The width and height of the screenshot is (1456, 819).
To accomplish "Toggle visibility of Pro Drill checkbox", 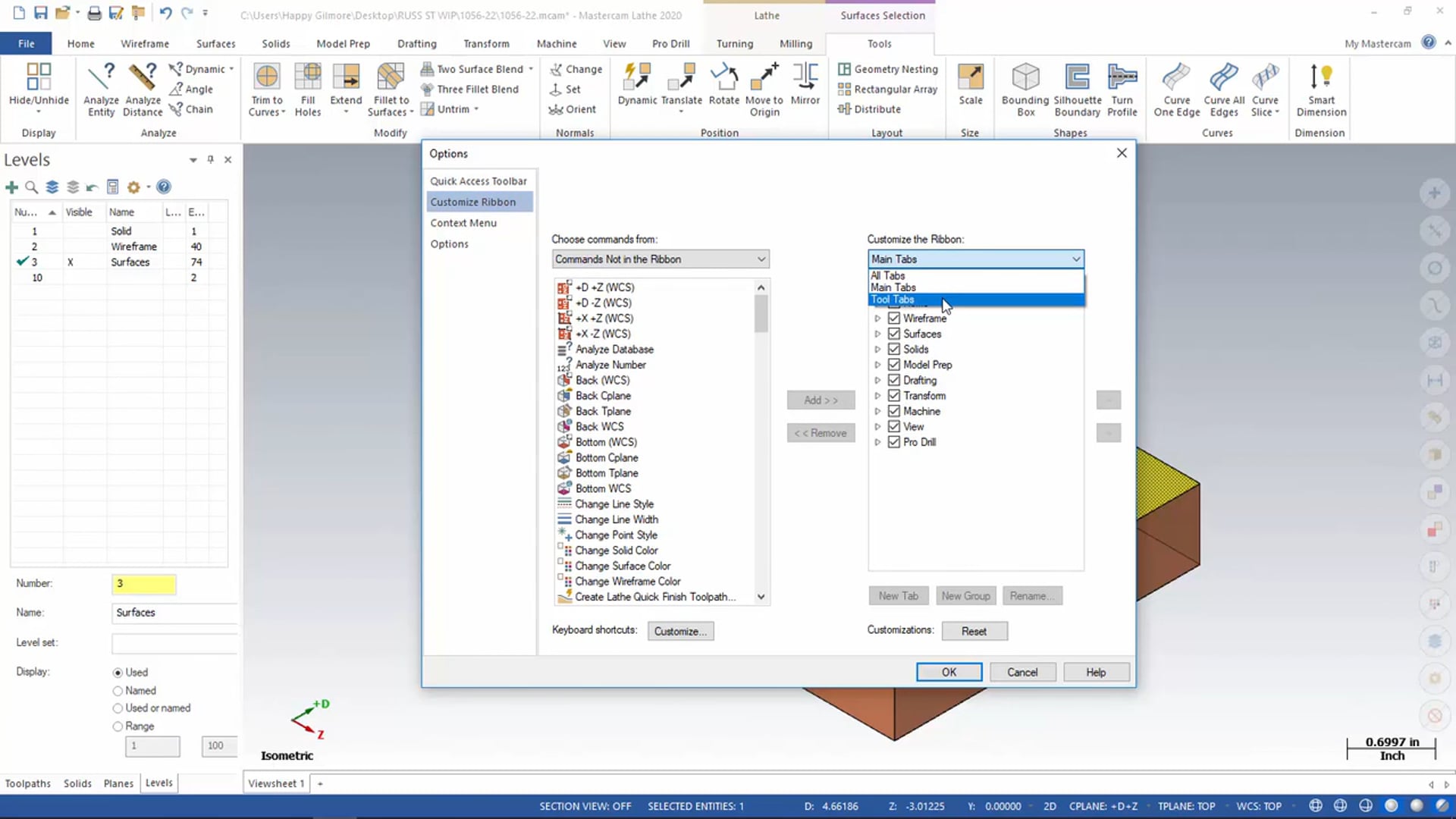I will [x=893, y=442].
